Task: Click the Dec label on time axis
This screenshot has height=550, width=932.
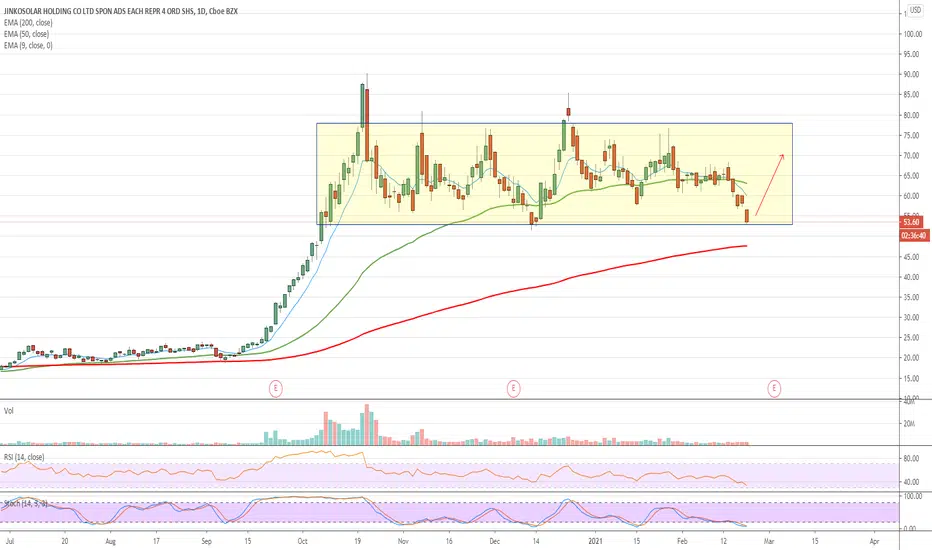Action: [495, 542]
